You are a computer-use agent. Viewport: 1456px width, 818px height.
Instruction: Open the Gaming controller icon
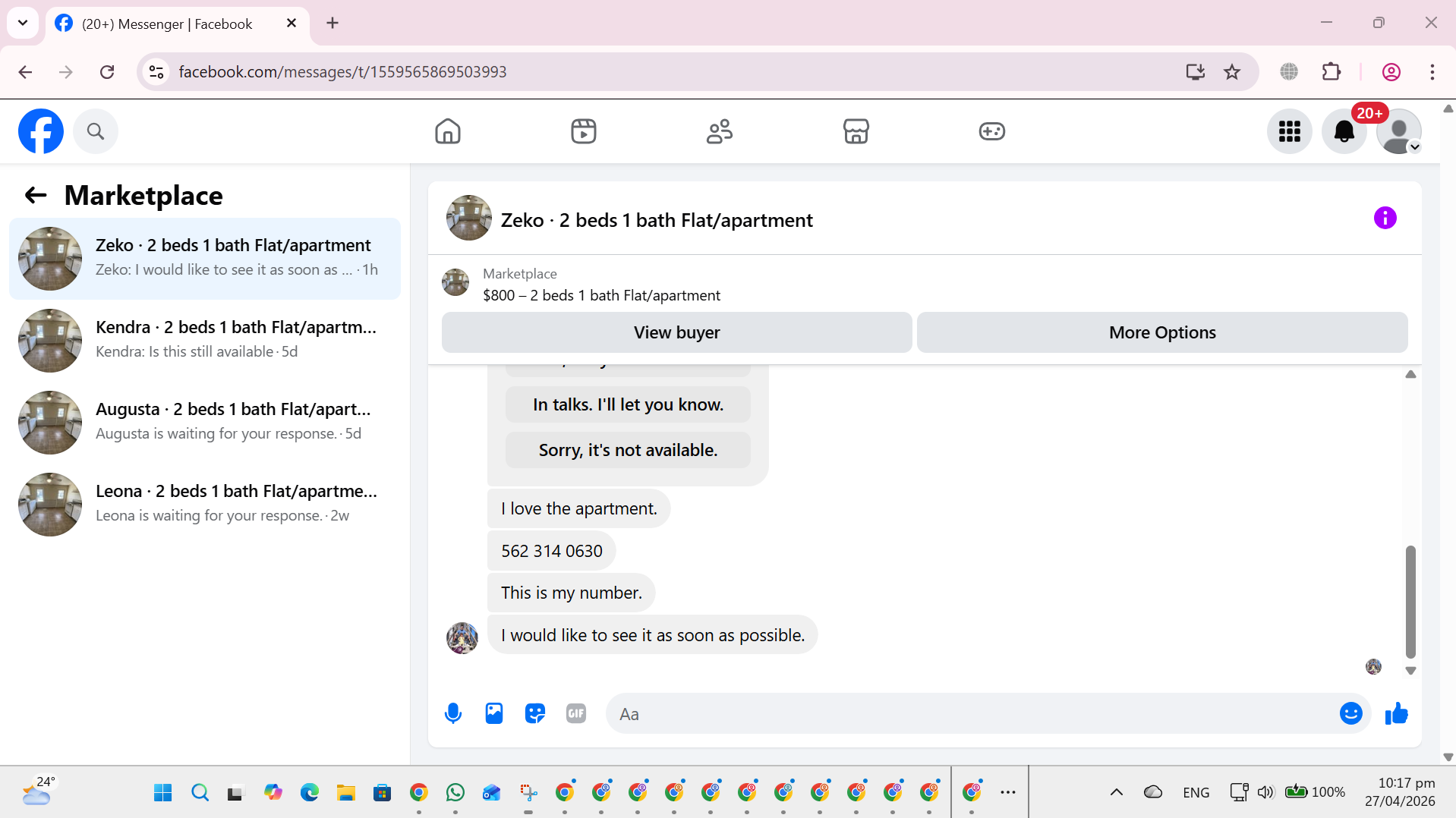tap(992, 131)
